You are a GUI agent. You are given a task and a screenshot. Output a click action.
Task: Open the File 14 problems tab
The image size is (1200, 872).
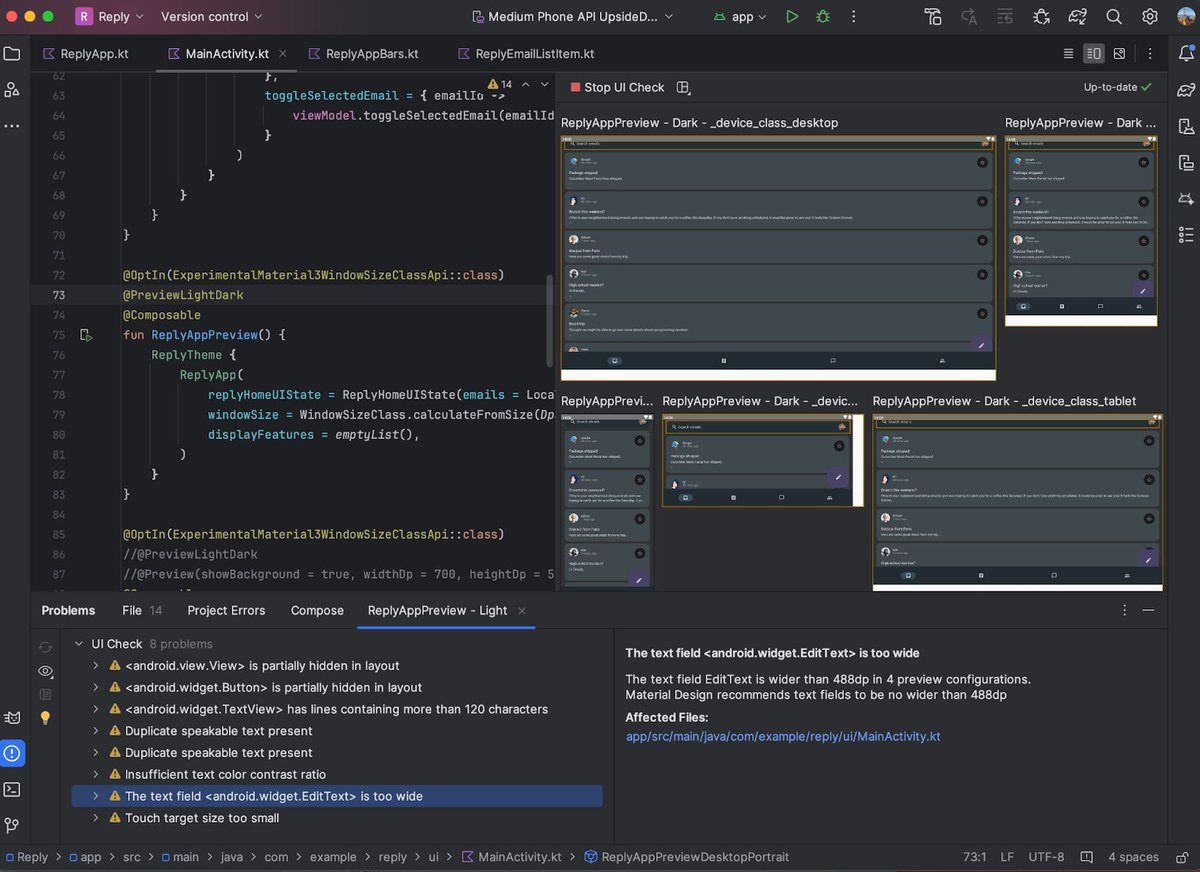point(142,610)
